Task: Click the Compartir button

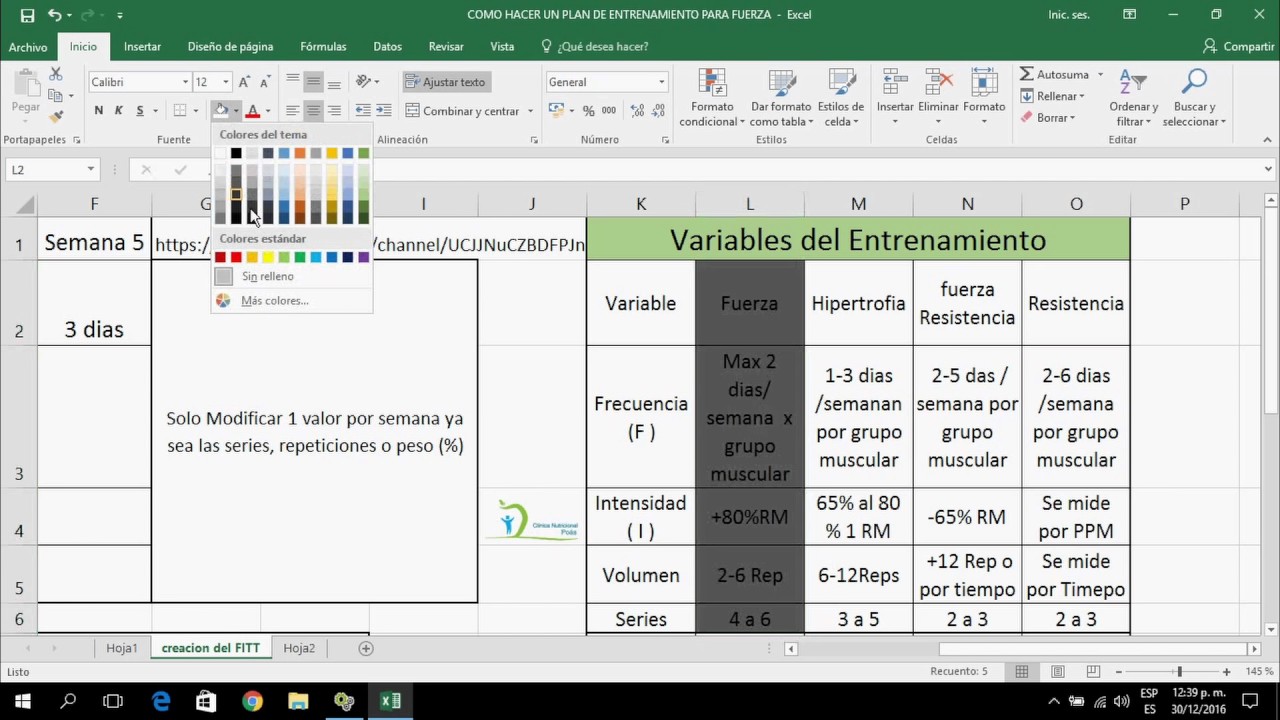Action: coord(1239,47)
